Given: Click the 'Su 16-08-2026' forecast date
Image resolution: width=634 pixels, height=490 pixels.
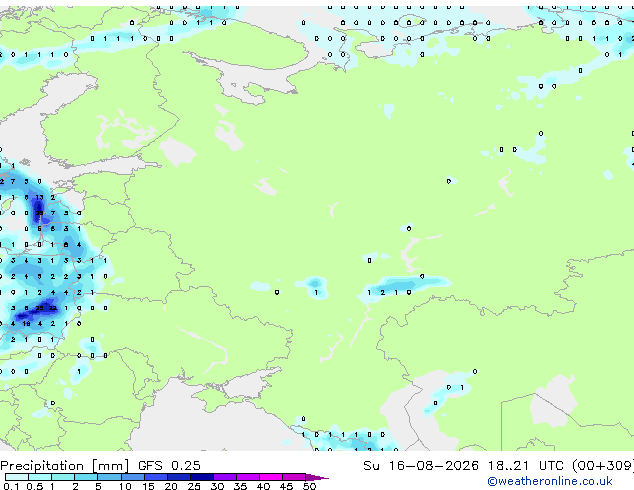Looking at the screenshot, I should 421,466.
